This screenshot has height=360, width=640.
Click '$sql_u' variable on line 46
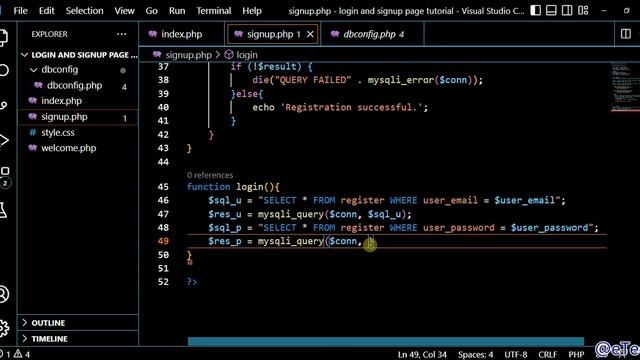225,200
